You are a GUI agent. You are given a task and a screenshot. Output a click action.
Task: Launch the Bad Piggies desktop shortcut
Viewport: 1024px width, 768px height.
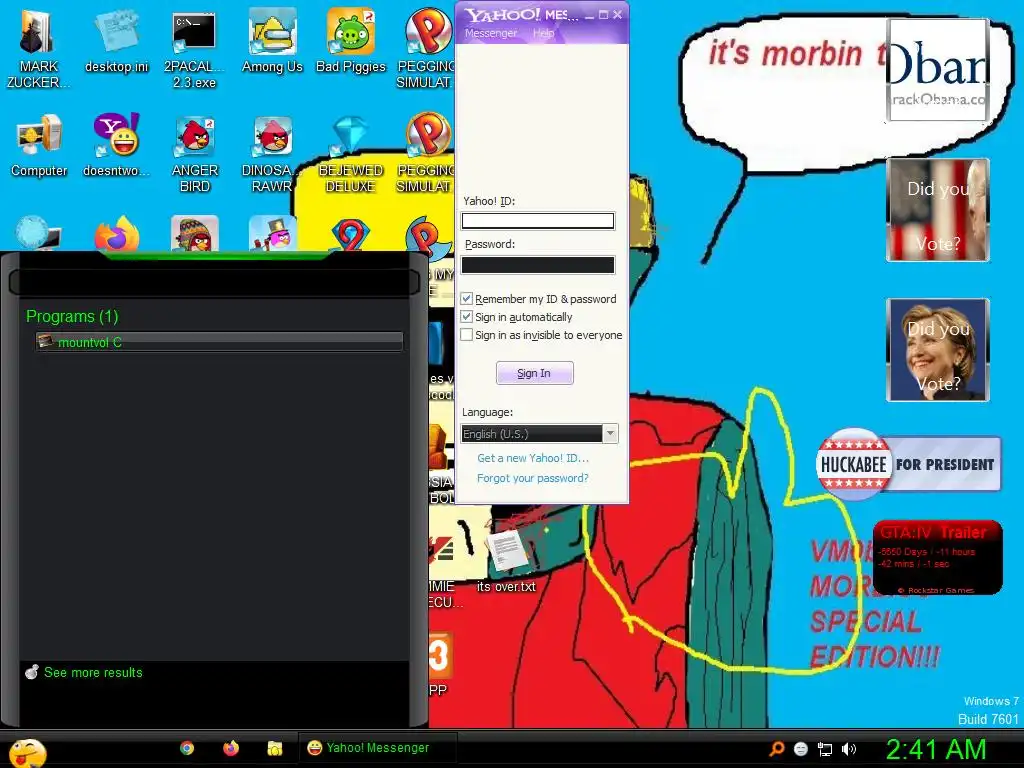coord(351,40)
